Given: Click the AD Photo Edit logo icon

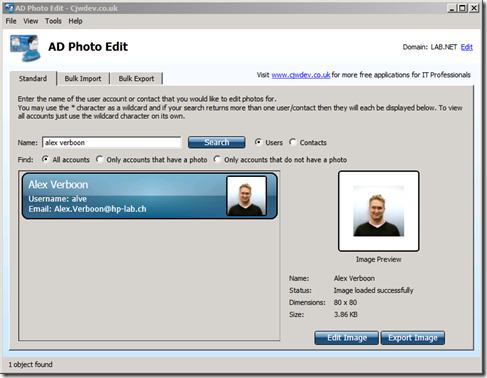Looking at the screenshot, I should click(25, 48).
